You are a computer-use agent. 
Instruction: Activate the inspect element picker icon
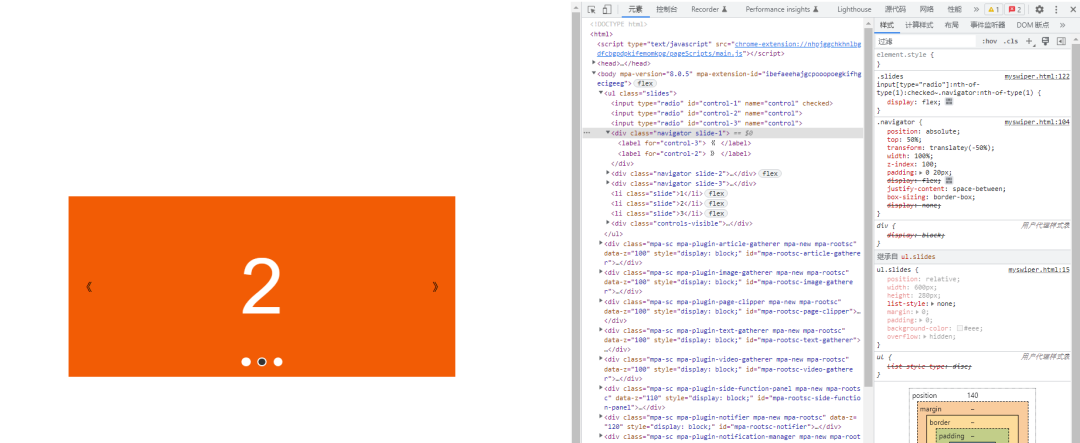[x=591, y=10]
